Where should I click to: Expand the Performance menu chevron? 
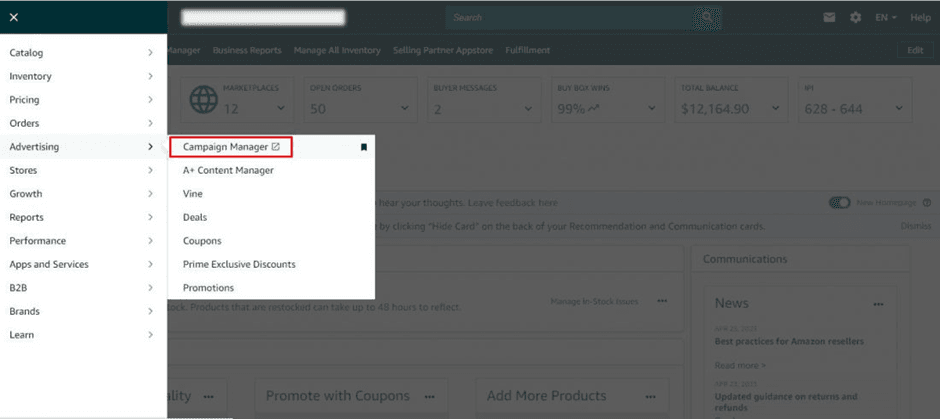pyautogui.click(x=150, y=240)
